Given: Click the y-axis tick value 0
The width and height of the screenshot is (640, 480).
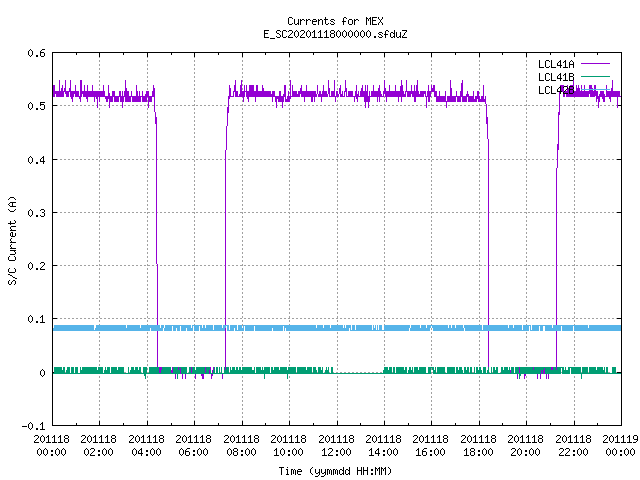Looking at the screenshot, I should click(42, 373).
